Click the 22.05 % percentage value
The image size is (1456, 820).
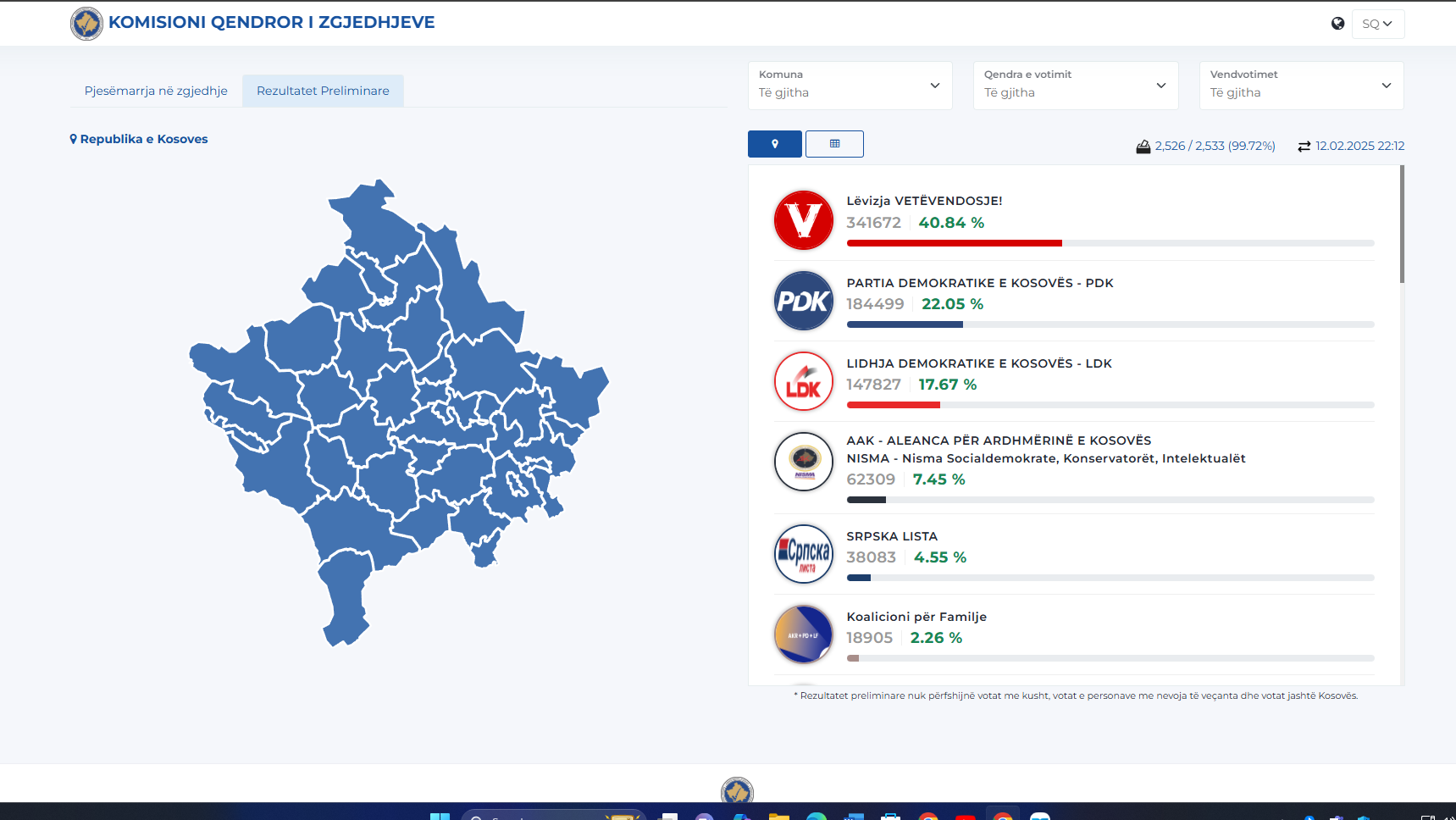[x=952, y=304]
